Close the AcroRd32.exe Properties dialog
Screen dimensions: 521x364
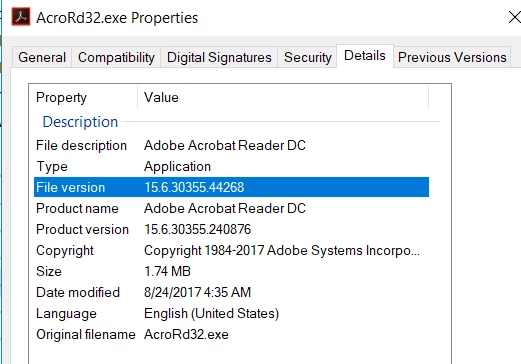click(x=515, y=17)
